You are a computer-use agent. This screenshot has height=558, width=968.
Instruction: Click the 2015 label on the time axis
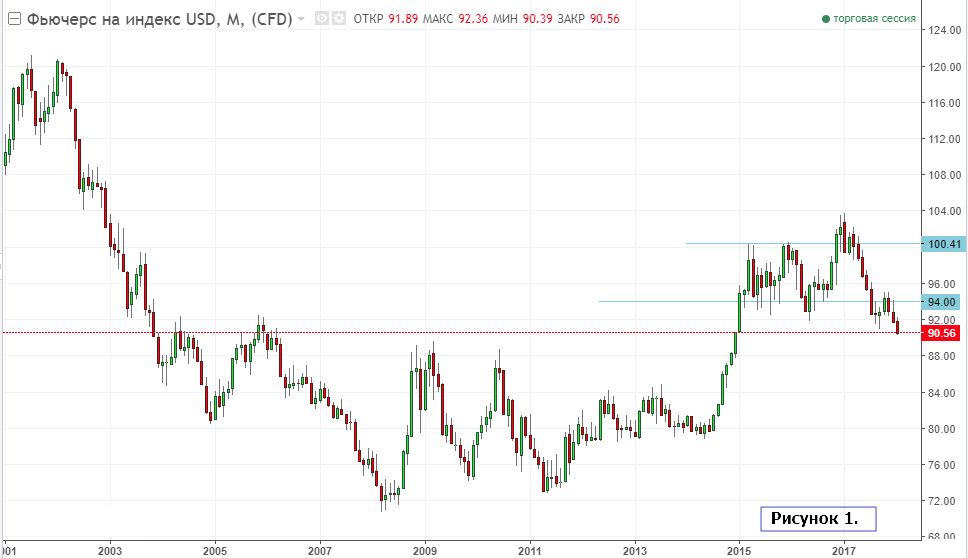739,550
